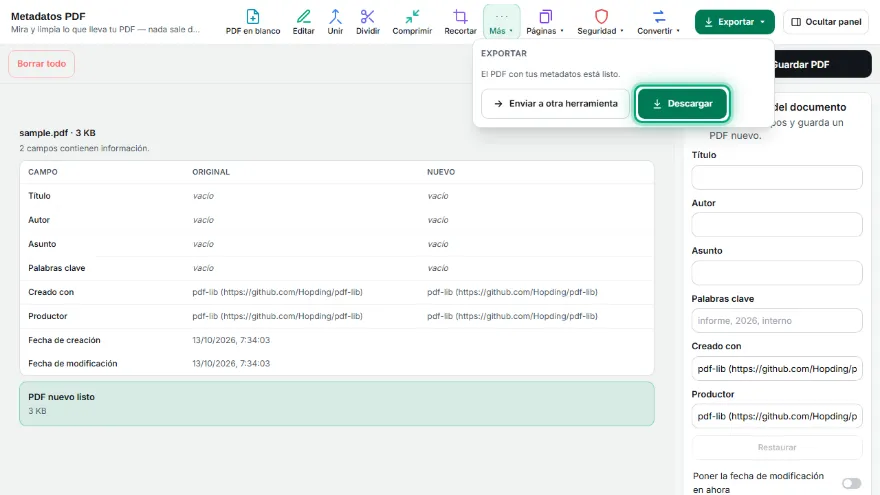The height and width of the screenshot is (495, 880).
Task: Expand the Páginas dropdown menu
Action: (544, 22)
